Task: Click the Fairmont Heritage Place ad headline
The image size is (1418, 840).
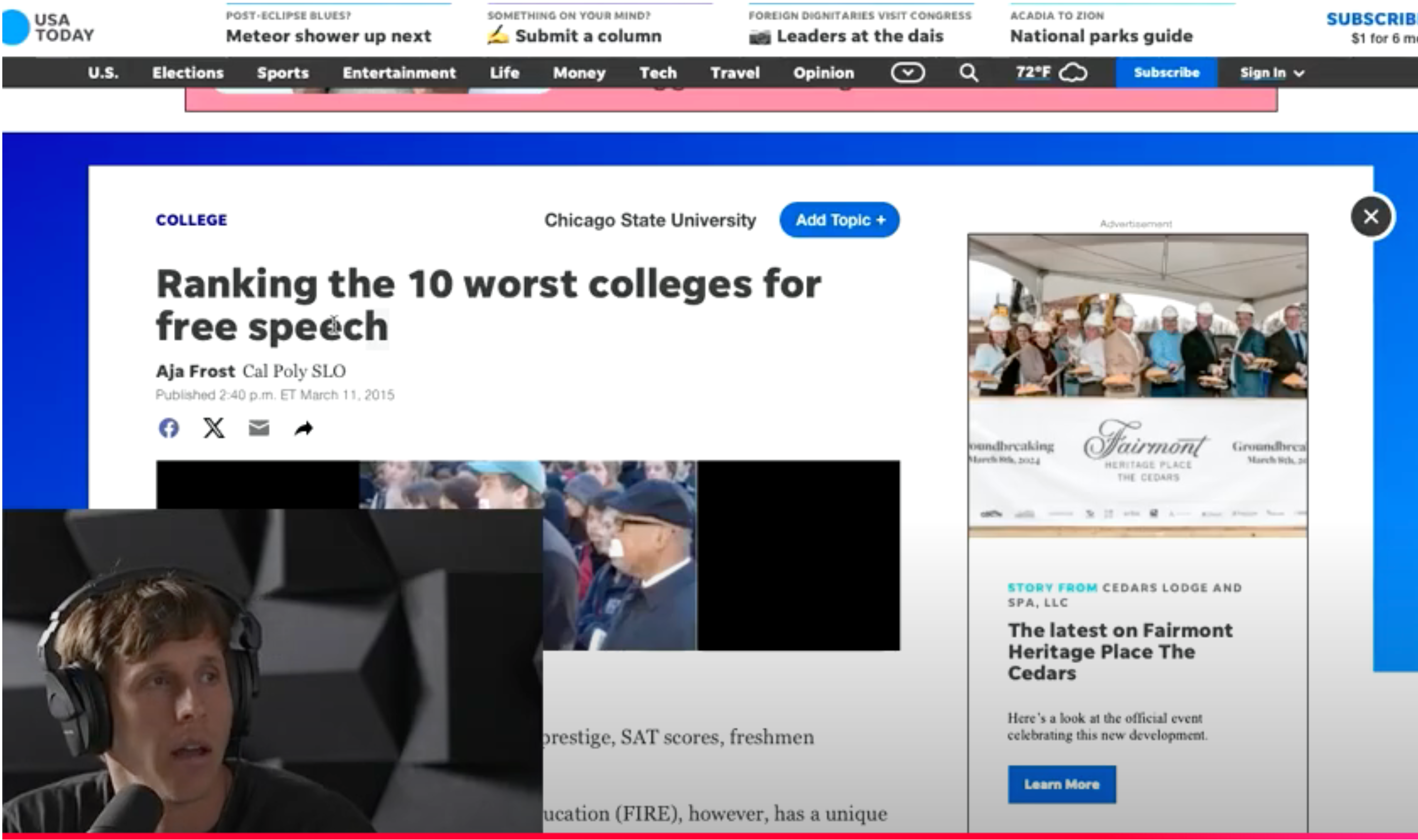Action: coord(1120,651)
